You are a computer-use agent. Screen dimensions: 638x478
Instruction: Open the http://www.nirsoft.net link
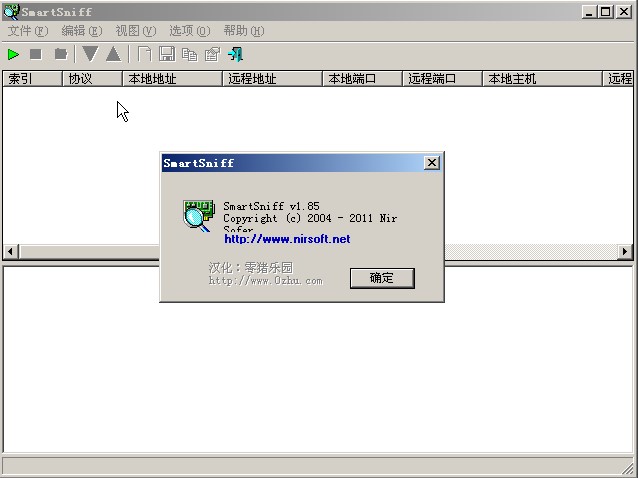[287, 239]
